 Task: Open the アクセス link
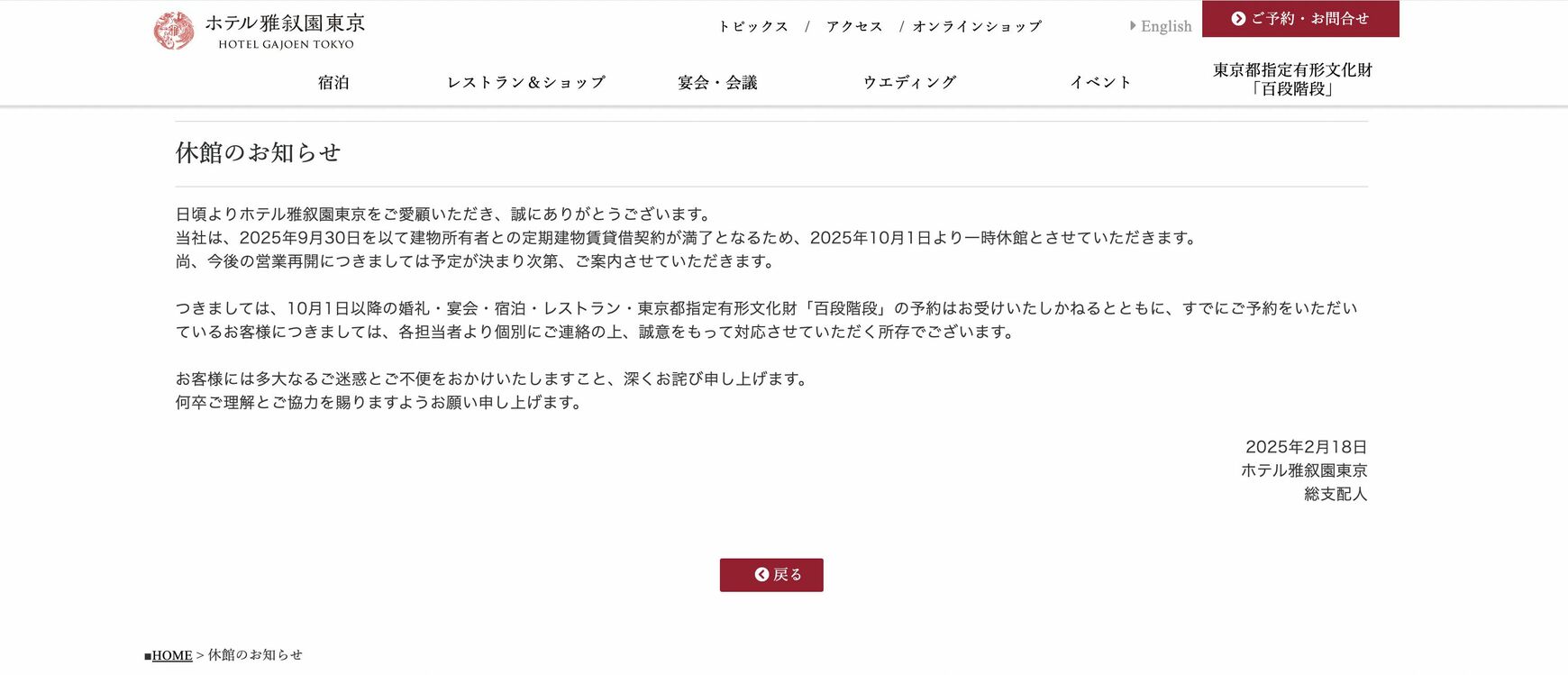pyautogui.click(x=854, y=26)
